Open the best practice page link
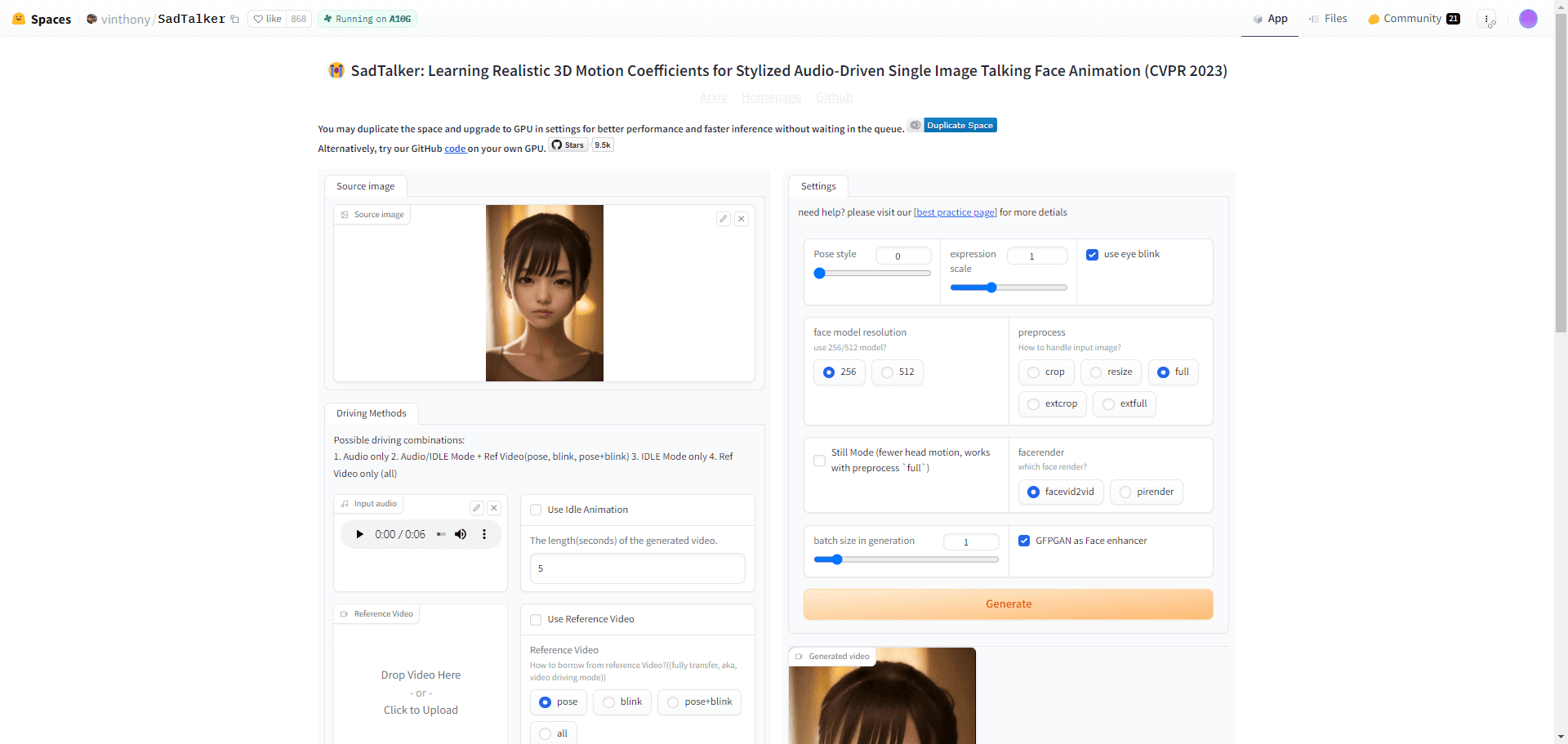Screen dimensions: 1568x744 (955, 212)
